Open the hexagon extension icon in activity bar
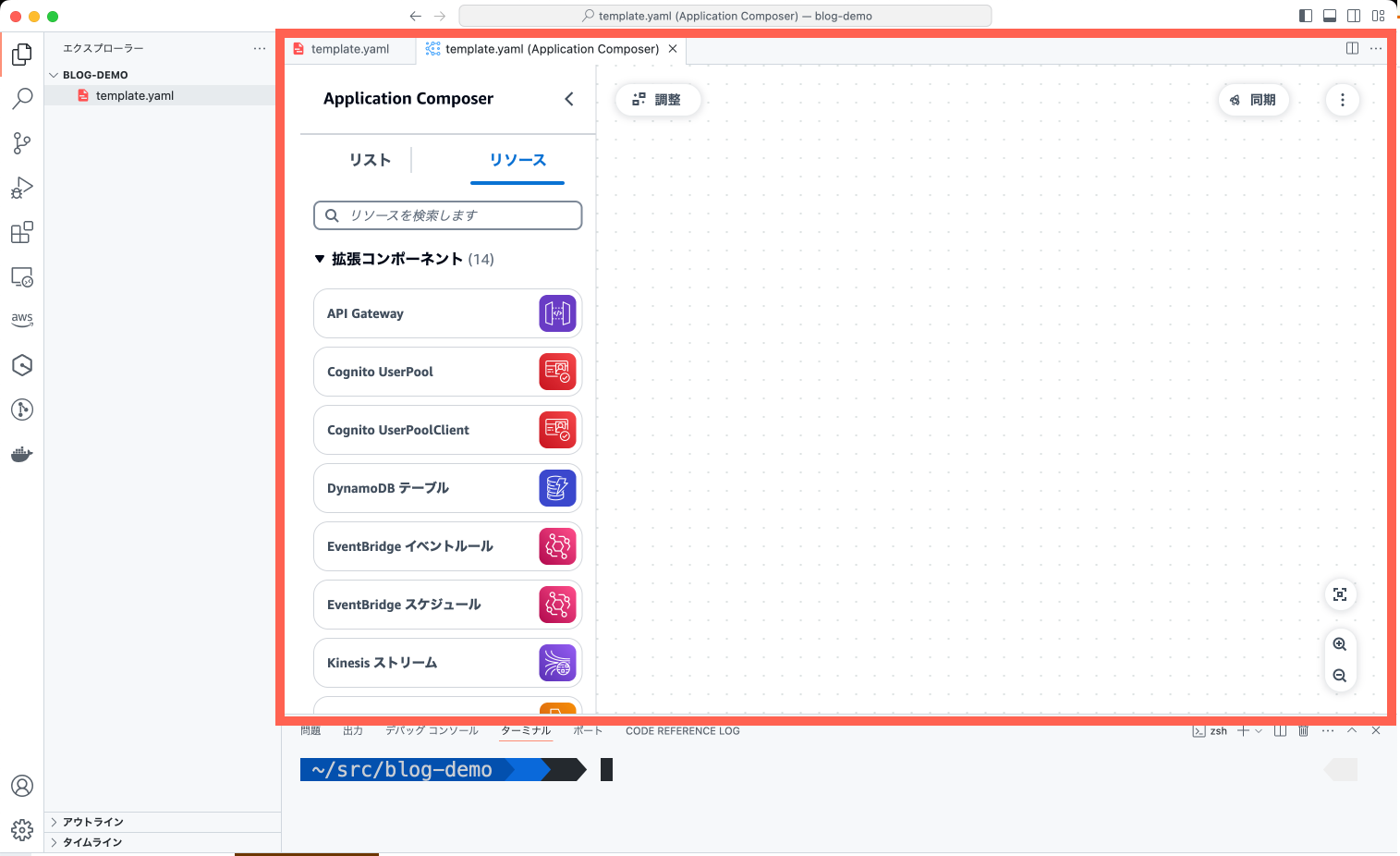The image size is (1400, 856). coord(22,365)
